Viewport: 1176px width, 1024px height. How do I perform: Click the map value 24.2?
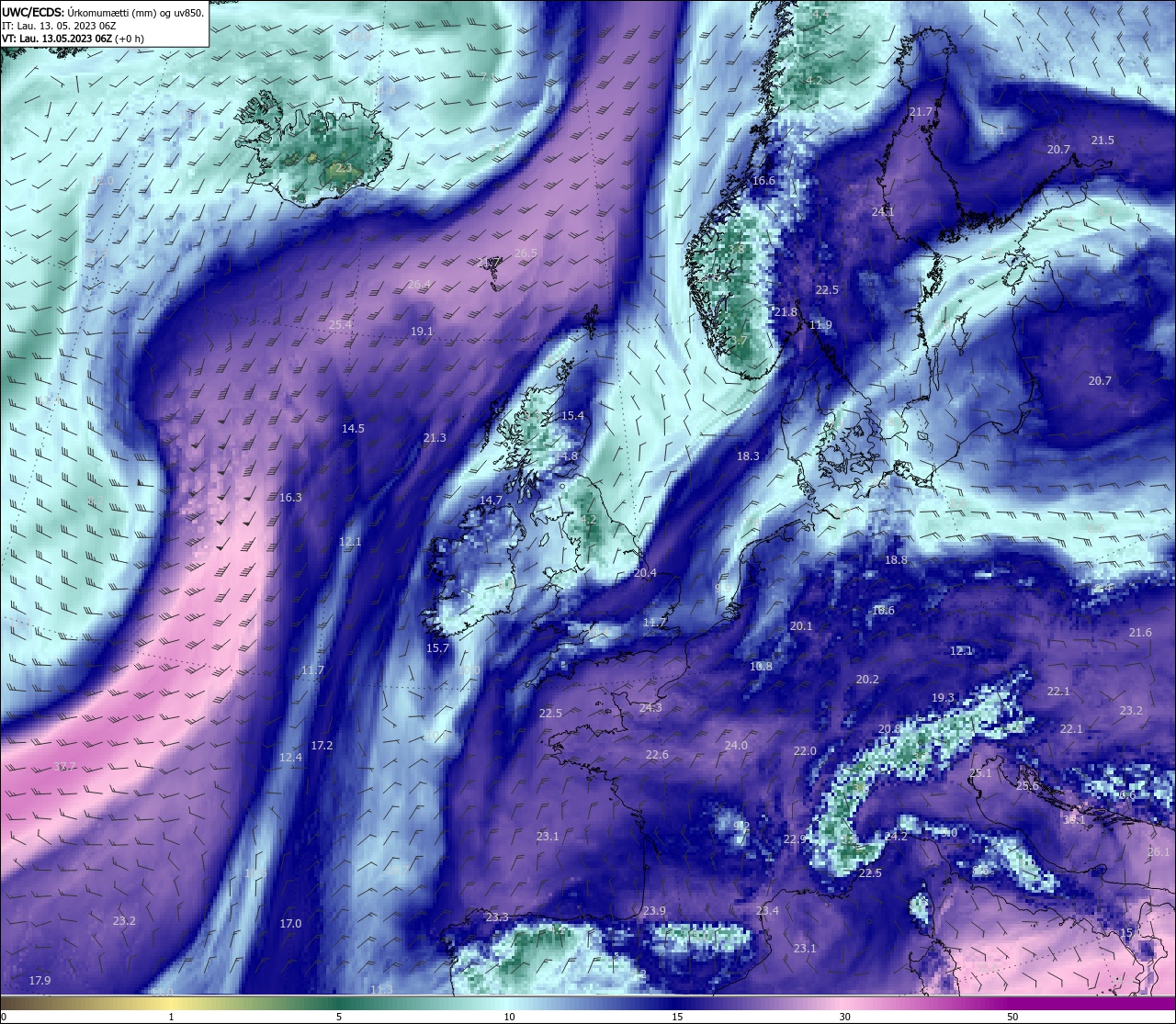(x=896, y=837)
